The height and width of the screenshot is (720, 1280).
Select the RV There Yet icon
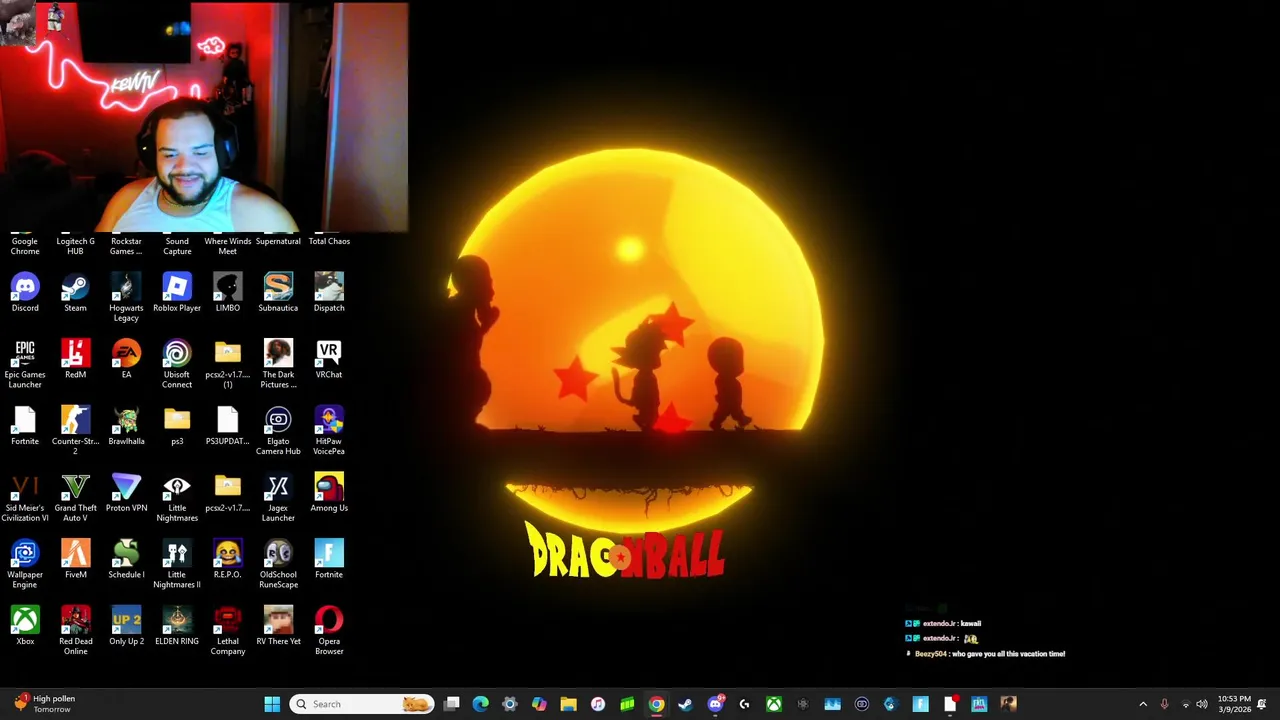[278, 626]
